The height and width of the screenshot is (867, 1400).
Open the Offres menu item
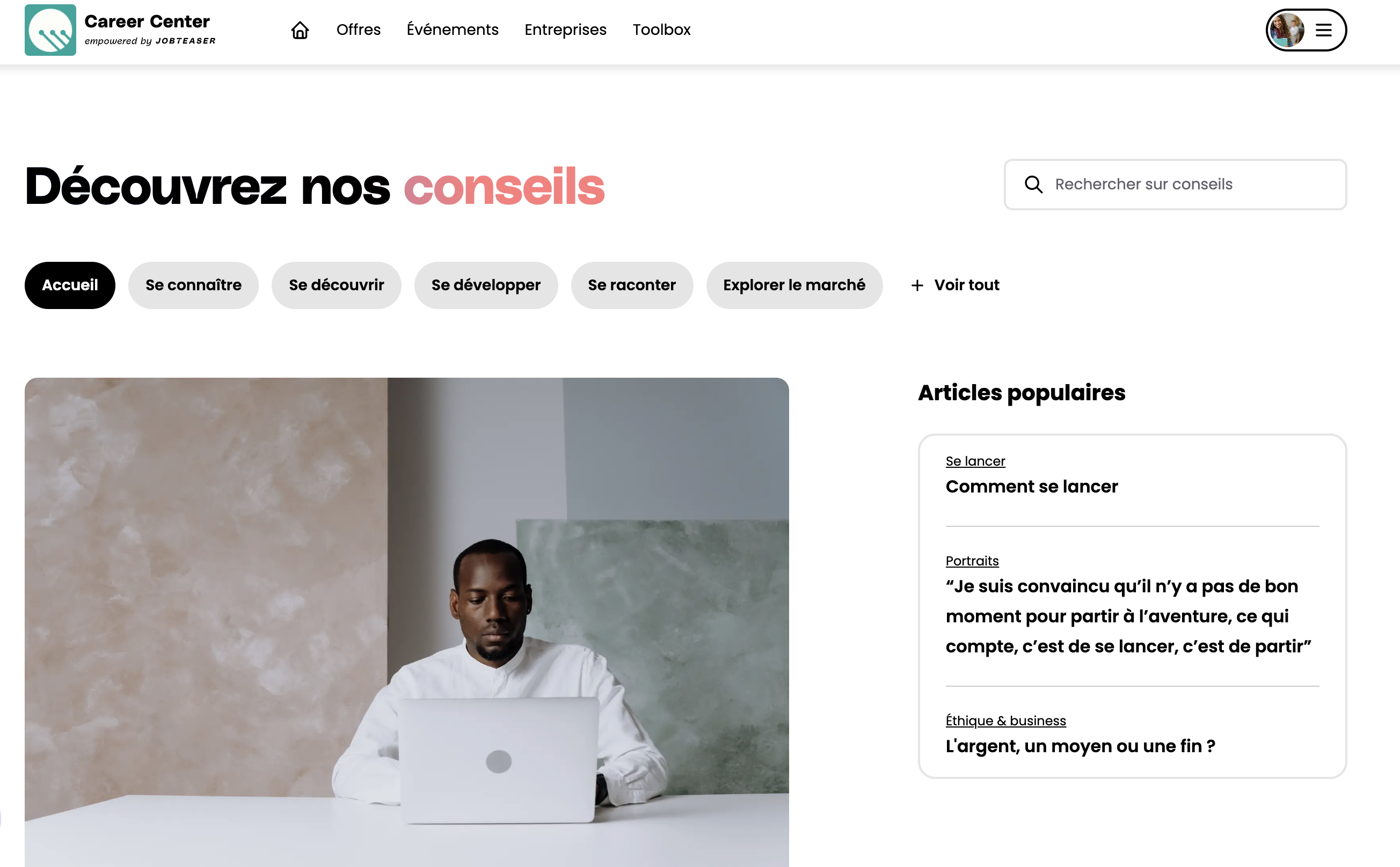click(359, 30)
